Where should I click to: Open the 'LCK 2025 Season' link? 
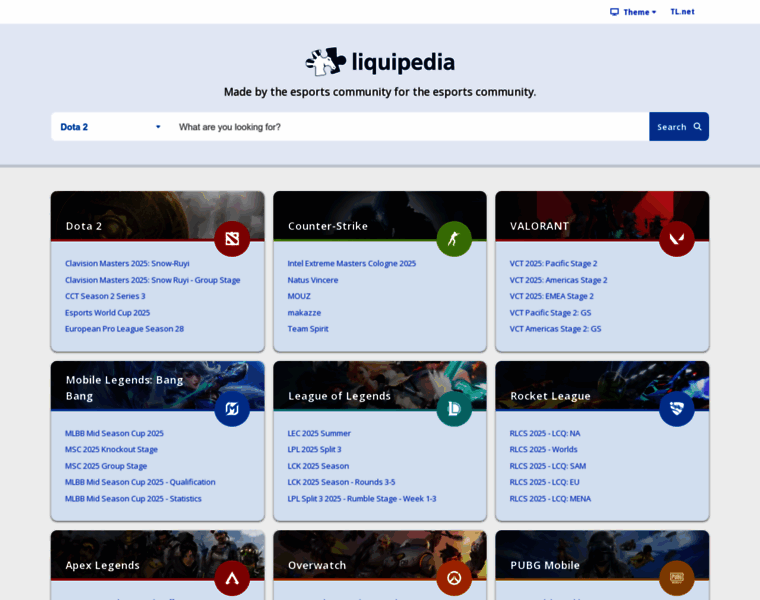[x=318, y=466]
